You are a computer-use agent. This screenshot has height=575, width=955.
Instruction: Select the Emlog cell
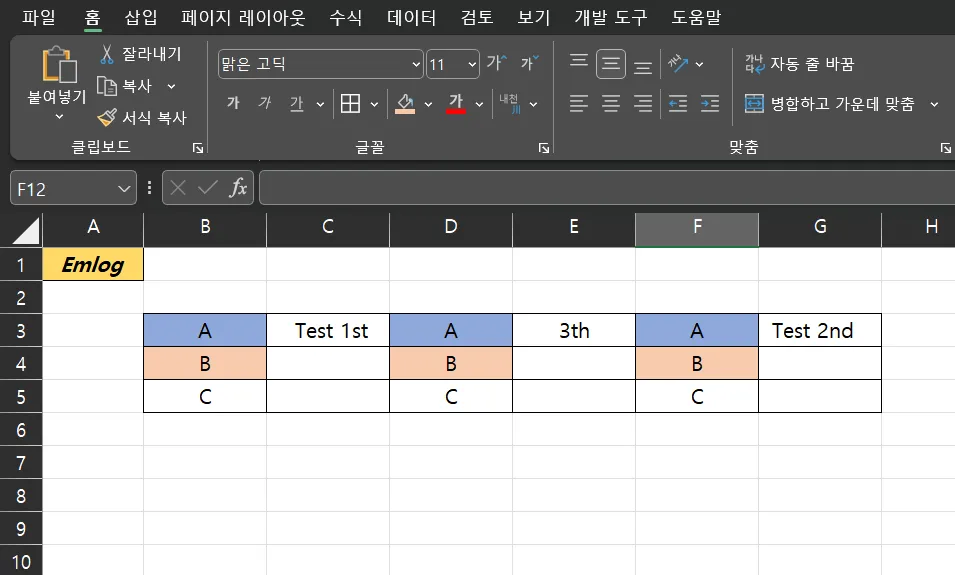tap(93, 264)
